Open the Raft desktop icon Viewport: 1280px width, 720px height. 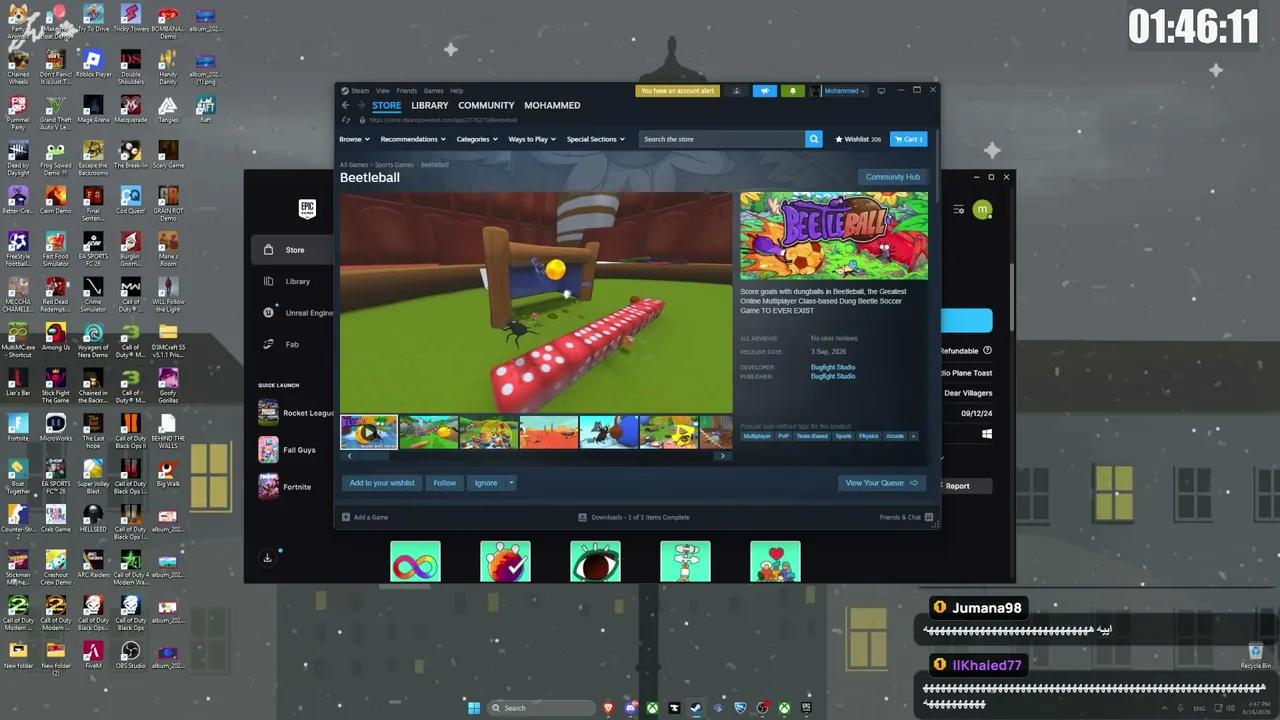pyautogui.click(x=205, y=109)
